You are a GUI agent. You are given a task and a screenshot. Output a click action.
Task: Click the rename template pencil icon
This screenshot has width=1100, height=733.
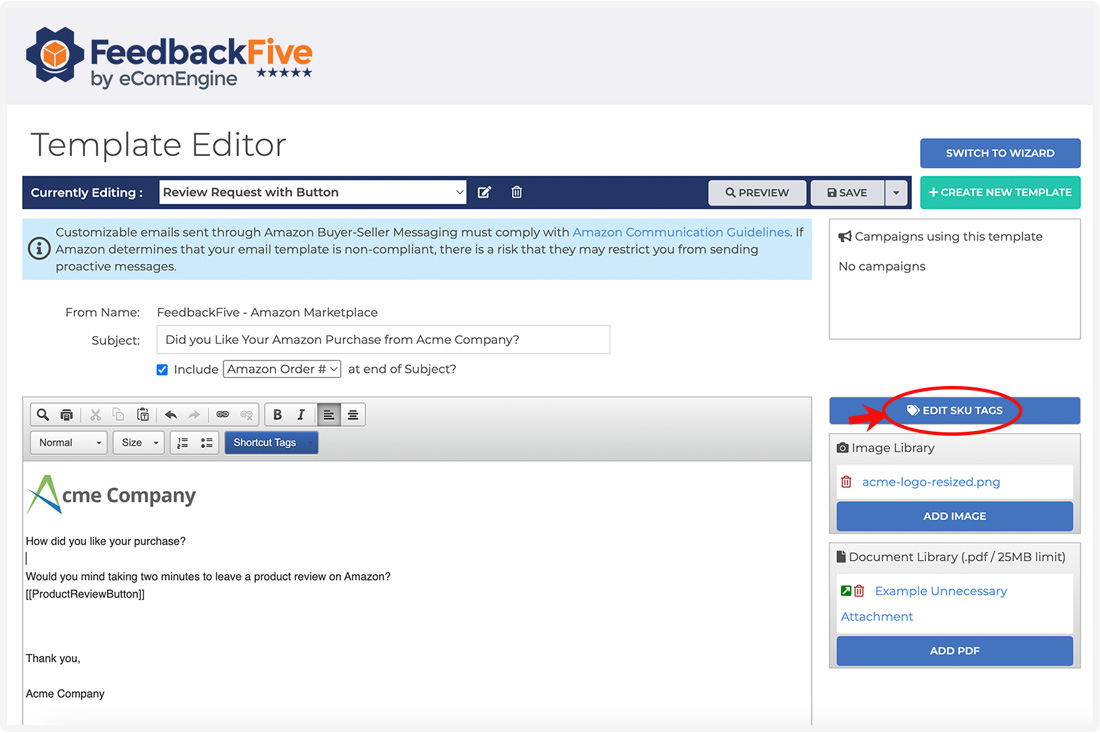click(x=485, y=192)
